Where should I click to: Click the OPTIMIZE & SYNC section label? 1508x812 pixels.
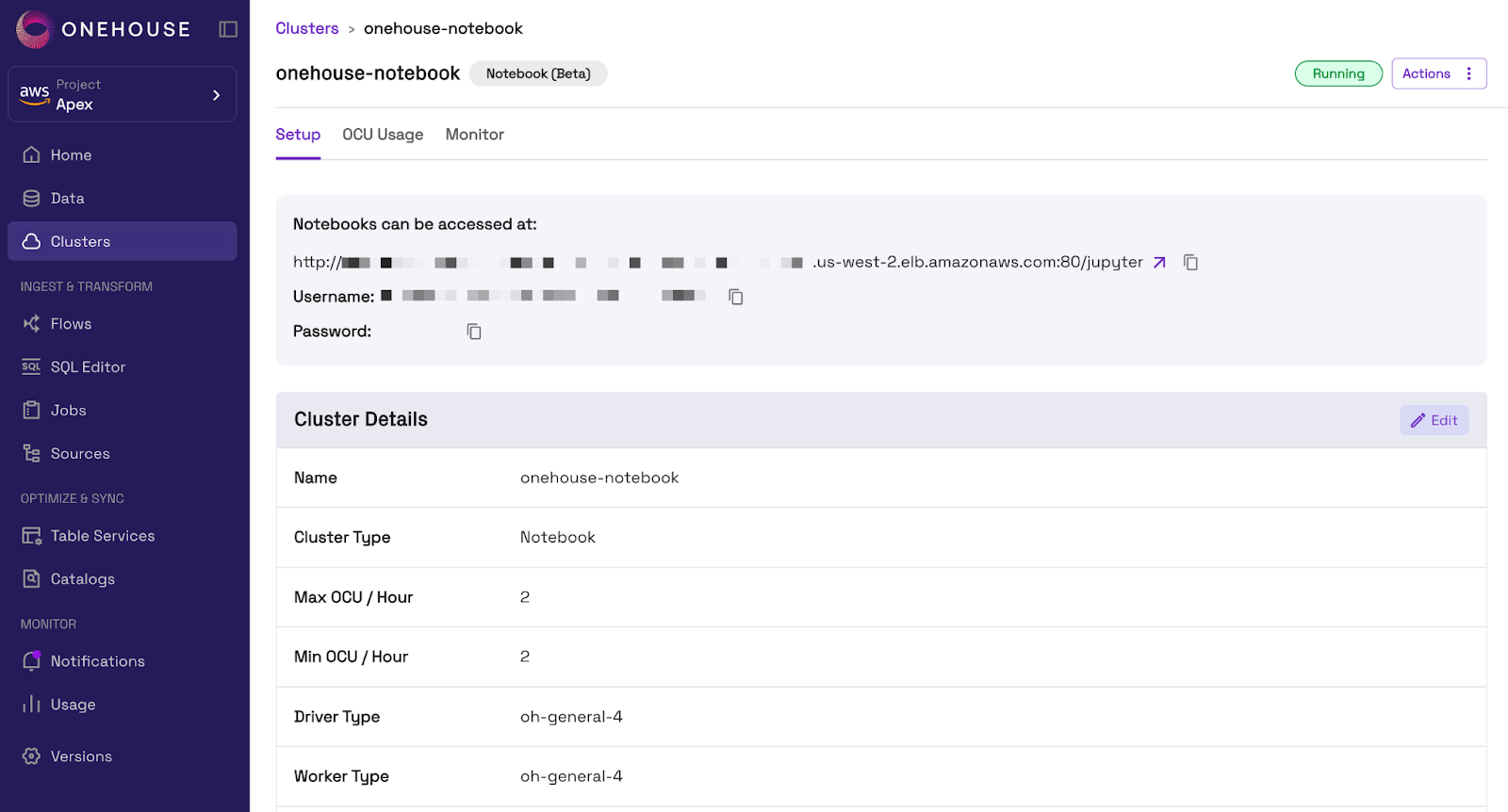pos(73,498)
